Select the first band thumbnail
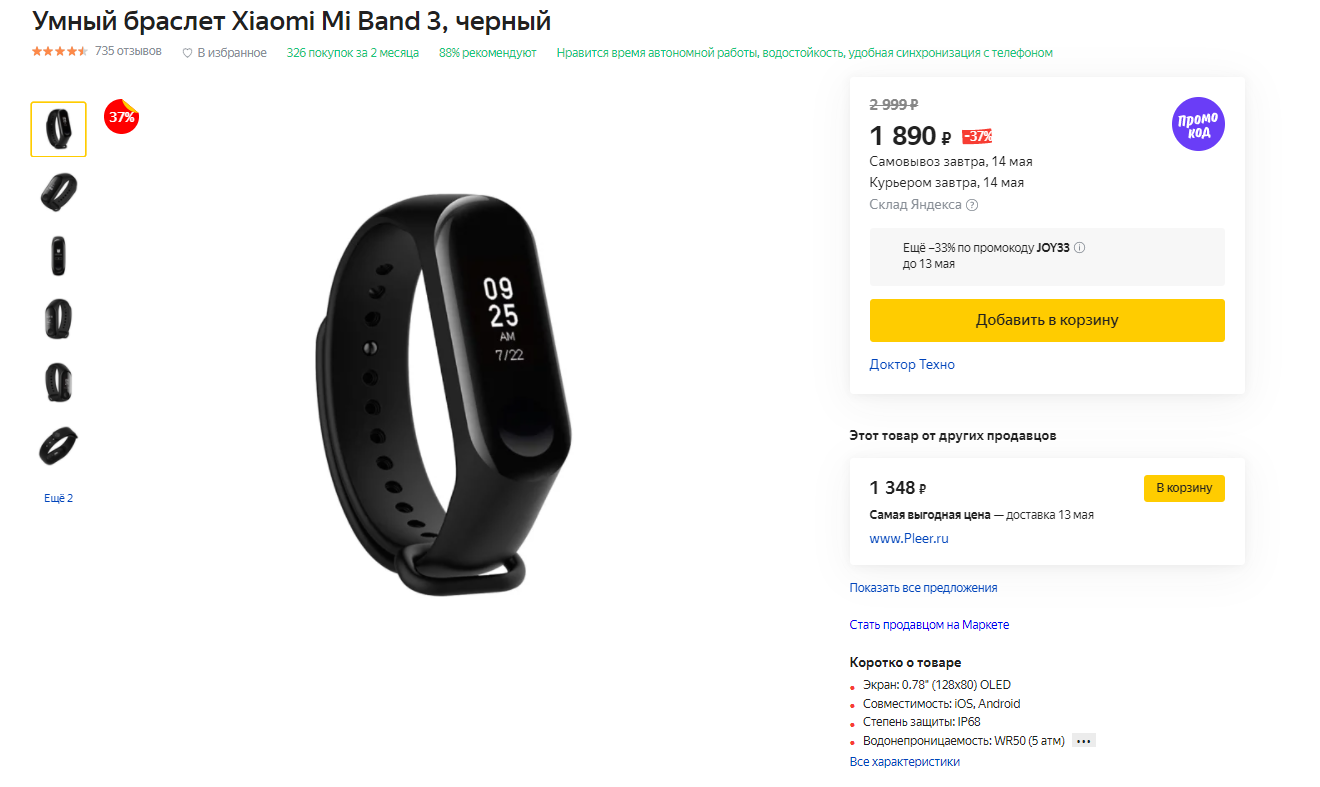This screenshot has width=1320, height=787. point(58,129)
